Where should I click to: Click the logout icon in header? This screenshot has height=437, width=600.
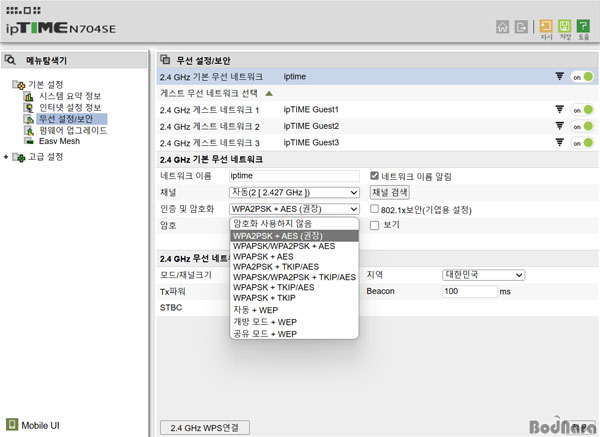tap(521, 27)
